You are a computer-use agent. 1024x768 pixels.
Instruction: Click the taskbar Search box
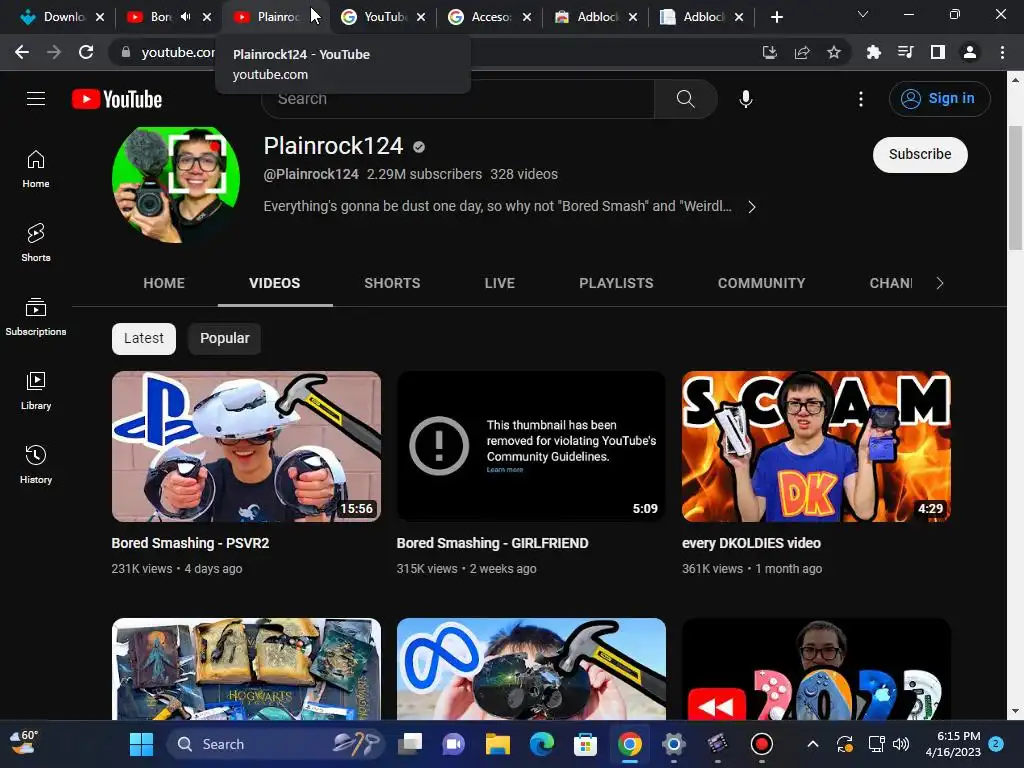(274, 744)
